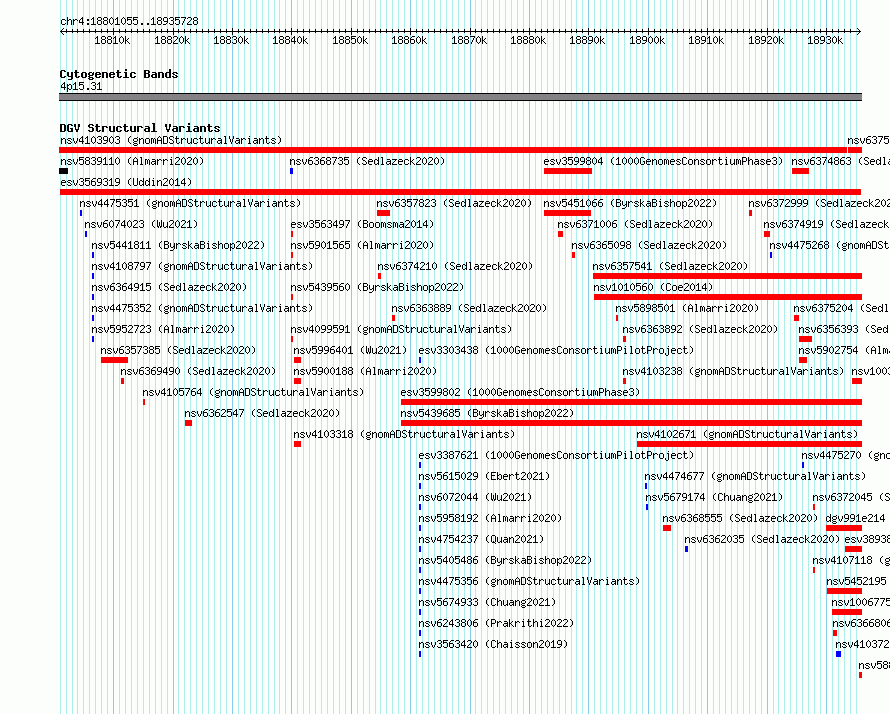Click the red bar under esv3599802
Viewport: 890px width, 714px height.
point(631,402)
